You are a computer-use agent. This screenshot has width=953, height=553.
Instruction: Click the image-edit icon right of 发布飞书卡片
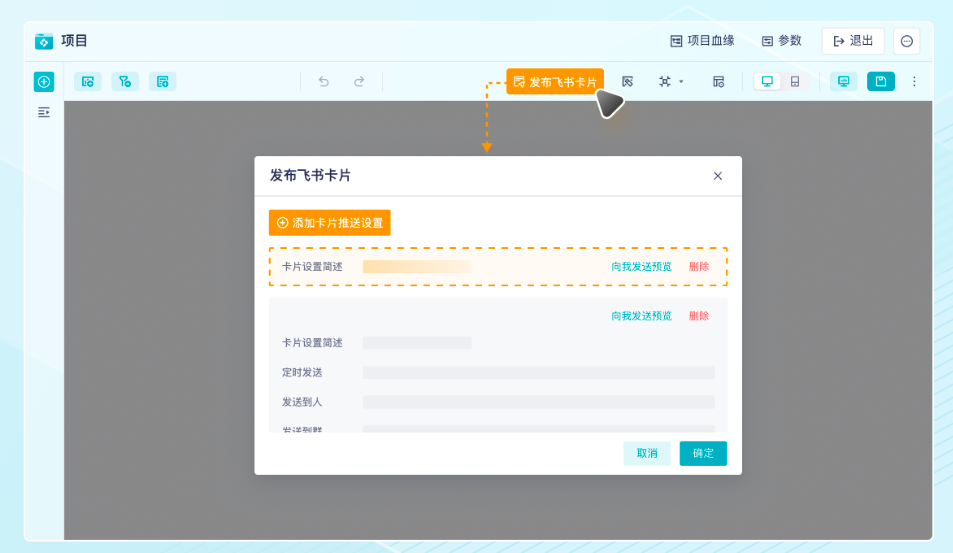[627, 81]
